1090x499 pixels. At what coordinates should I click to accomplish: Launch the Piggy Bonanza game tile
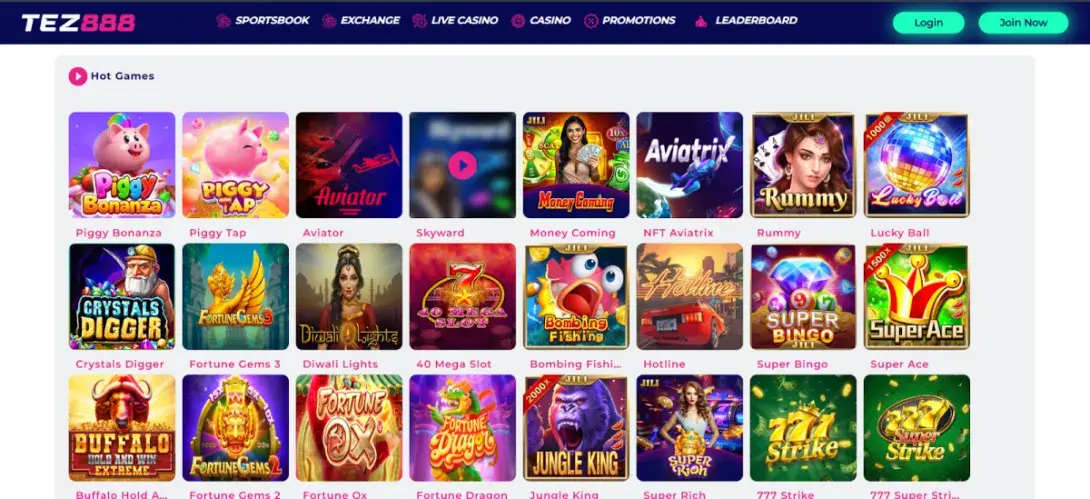coord(122,165)
